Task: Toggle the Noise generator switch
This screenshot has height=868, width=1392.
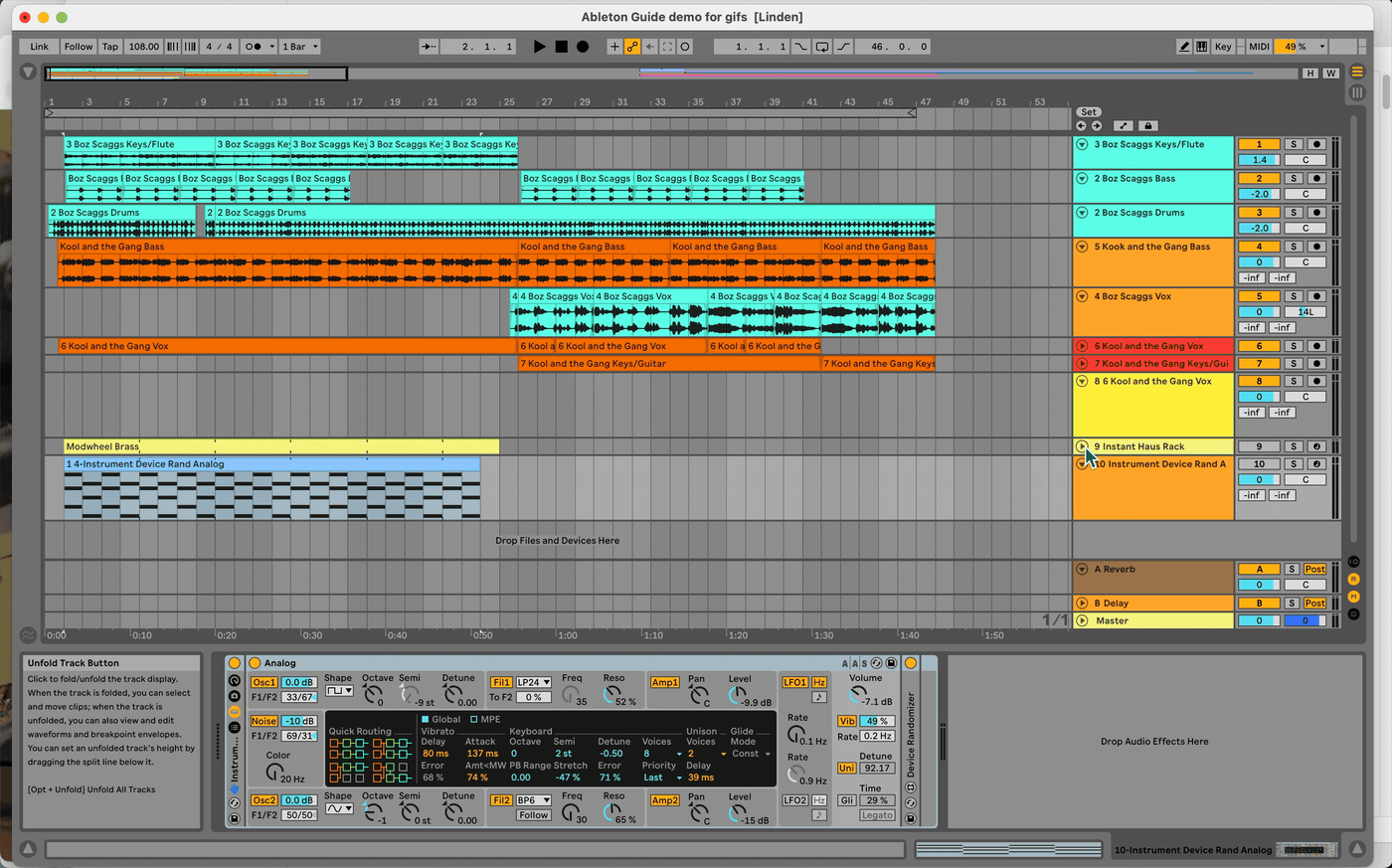Action: click(x=264, y=721)
